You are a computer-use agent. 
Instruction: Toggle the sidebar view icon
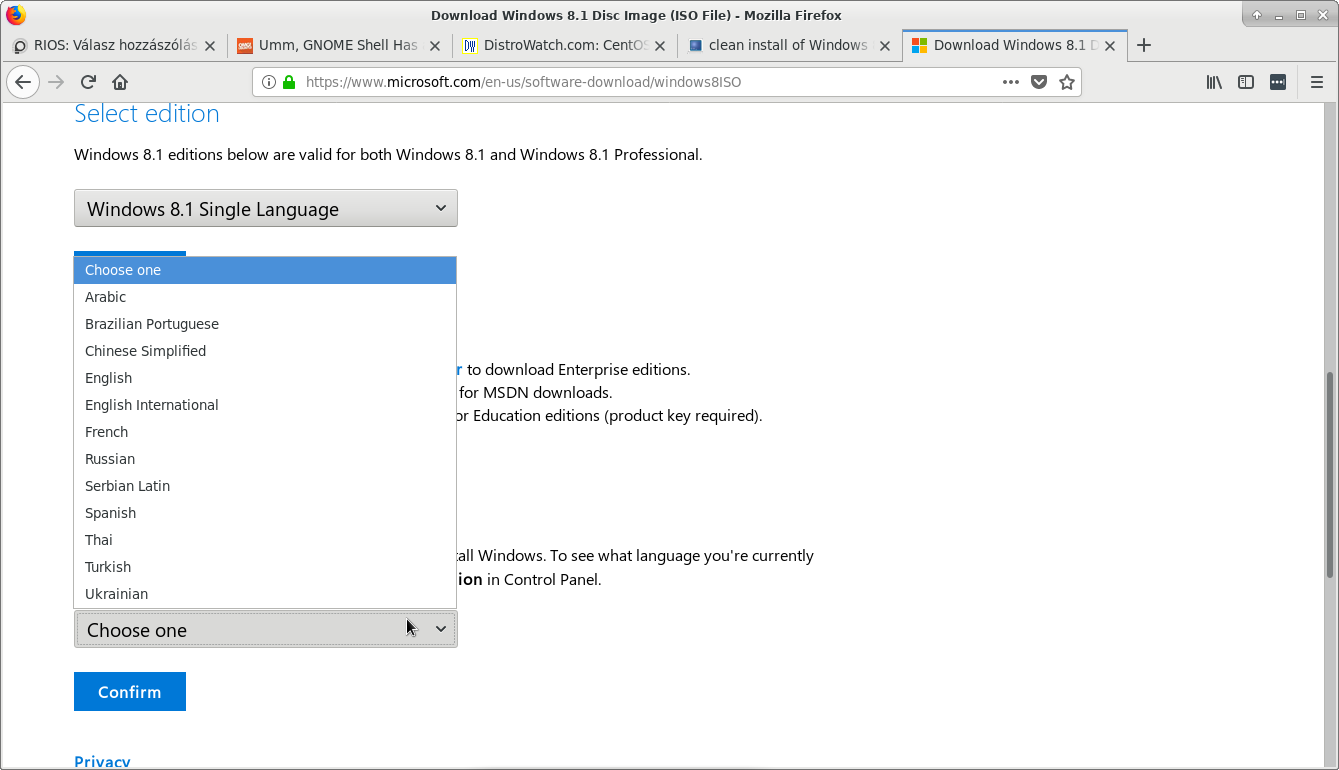(x=1246, y=82)
